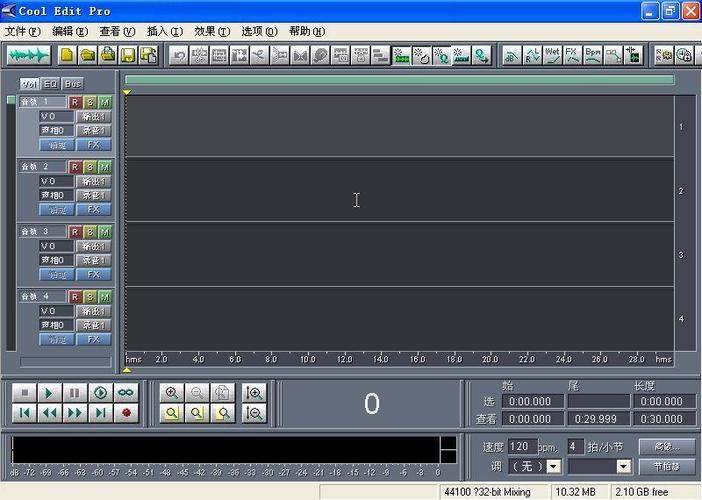
Task: Click the tempo field showing 120
Action: point(522,447)
